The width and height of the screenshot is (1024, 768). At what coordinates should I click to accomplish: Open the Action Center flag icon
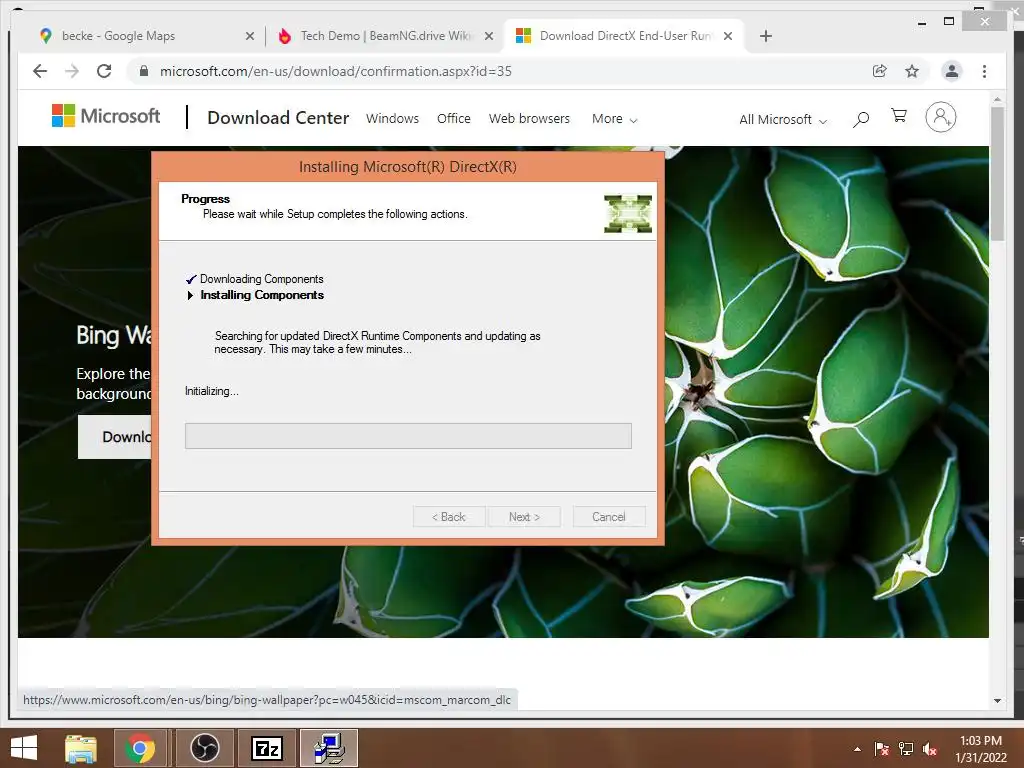(x=882, y=749)
